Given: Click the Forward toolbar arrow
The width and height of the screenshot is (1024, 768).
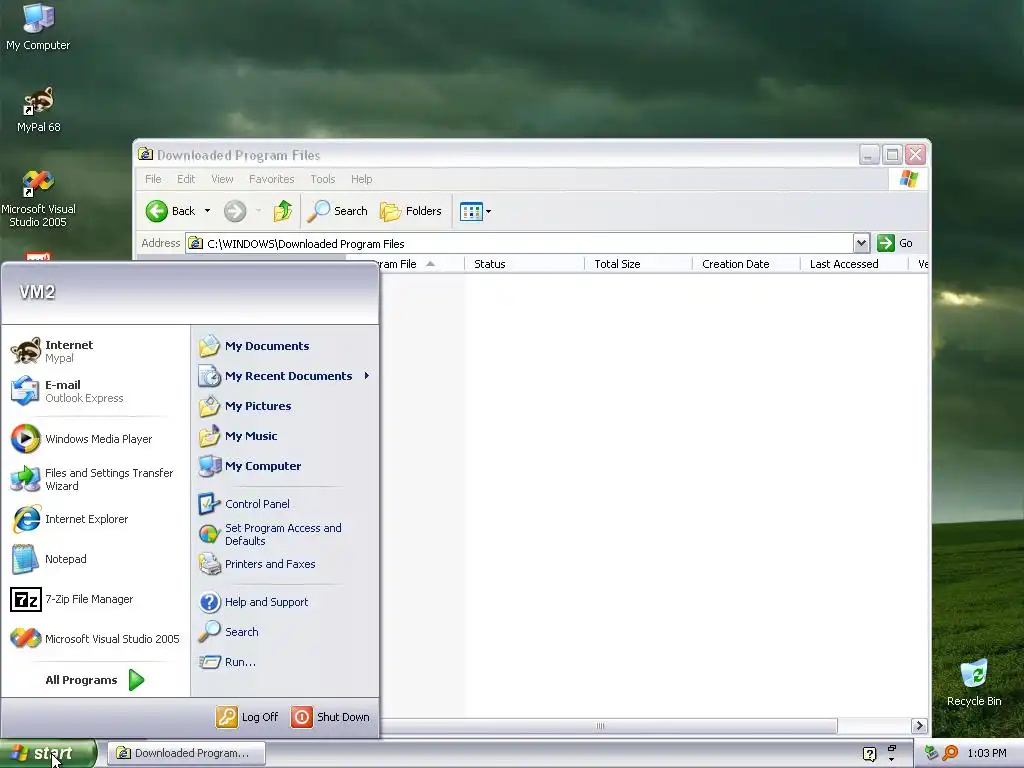Looking at the screenshot, I should [235, 211].
